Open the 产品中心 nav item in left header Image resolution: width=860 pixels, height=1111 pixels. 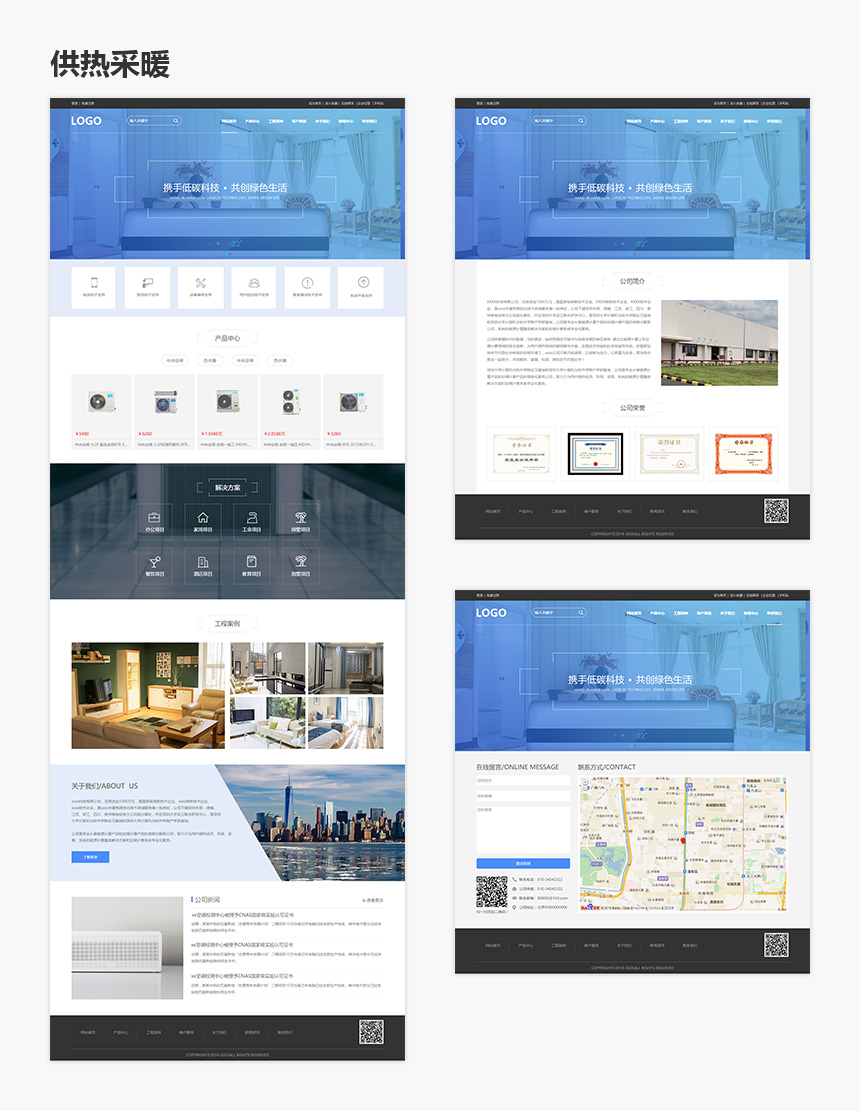(x=252, y=121)
